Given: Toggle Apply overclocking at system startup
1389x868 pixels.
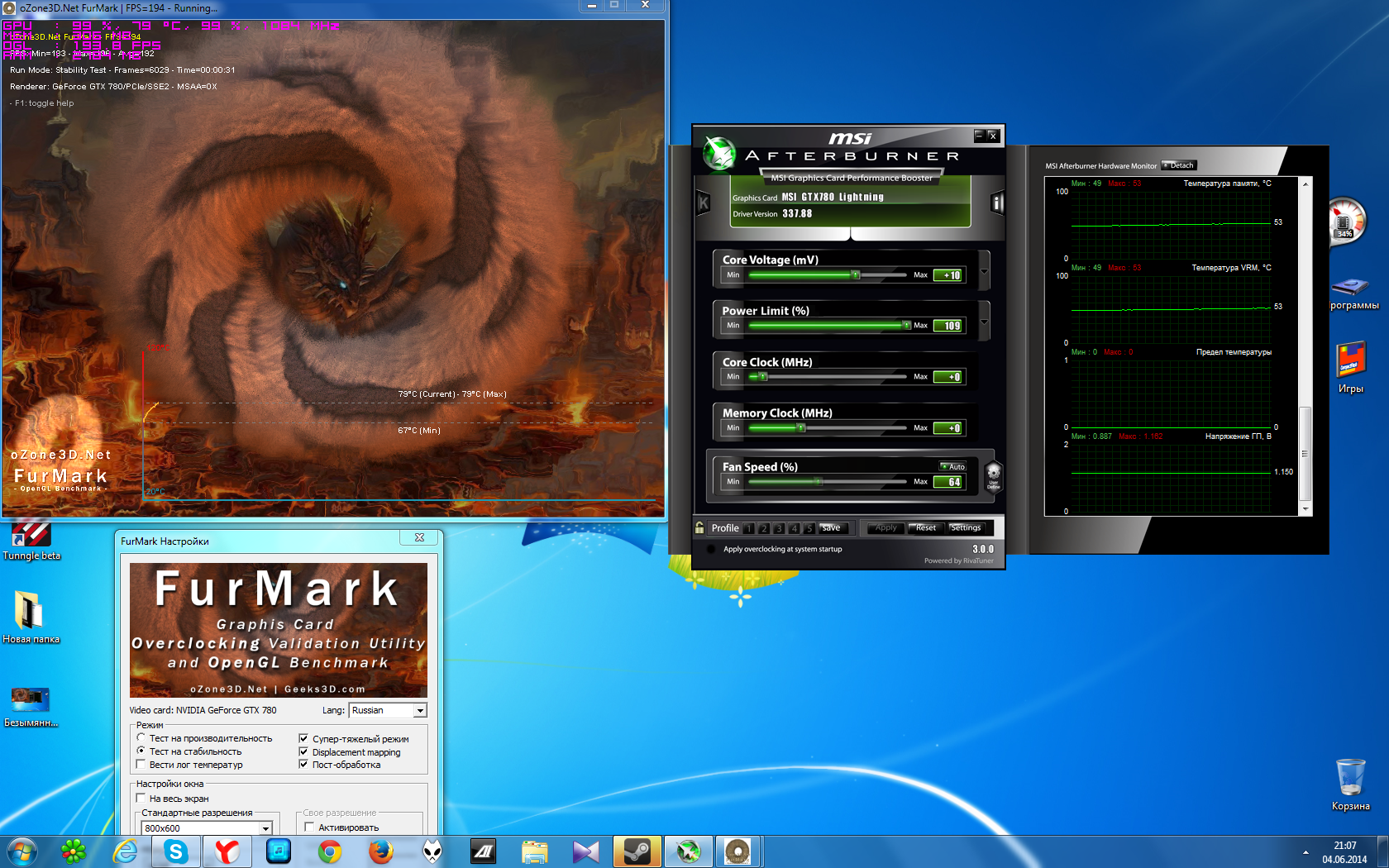Looking at the screenshot, I should [x=711, y=549].
